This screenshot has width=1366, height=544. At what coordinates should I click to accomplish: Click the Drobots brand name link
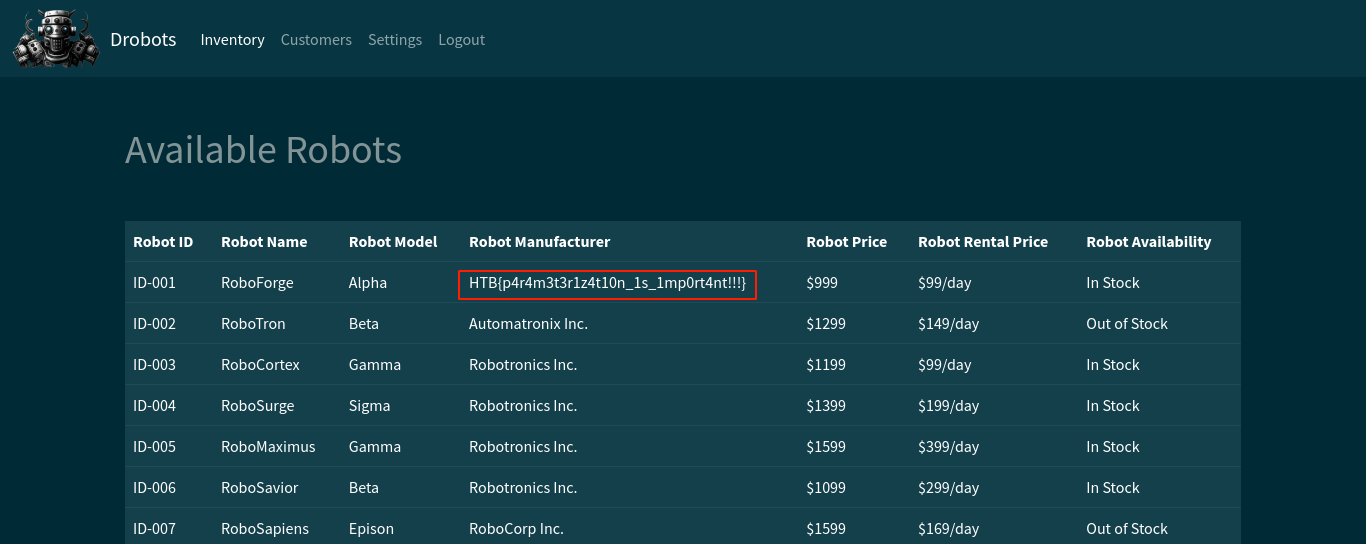click(143, 40)
